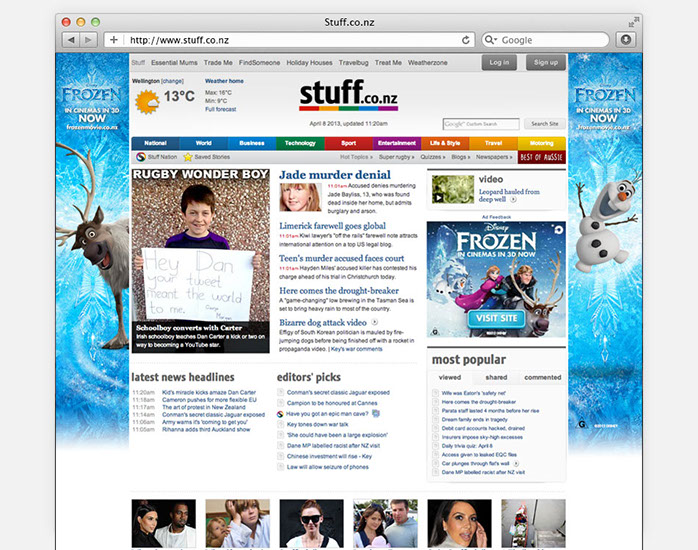This screenshot has height=550, width=698.
Task: Click the Stuff Nation logo icon
Action: click(x=139, y=157)
